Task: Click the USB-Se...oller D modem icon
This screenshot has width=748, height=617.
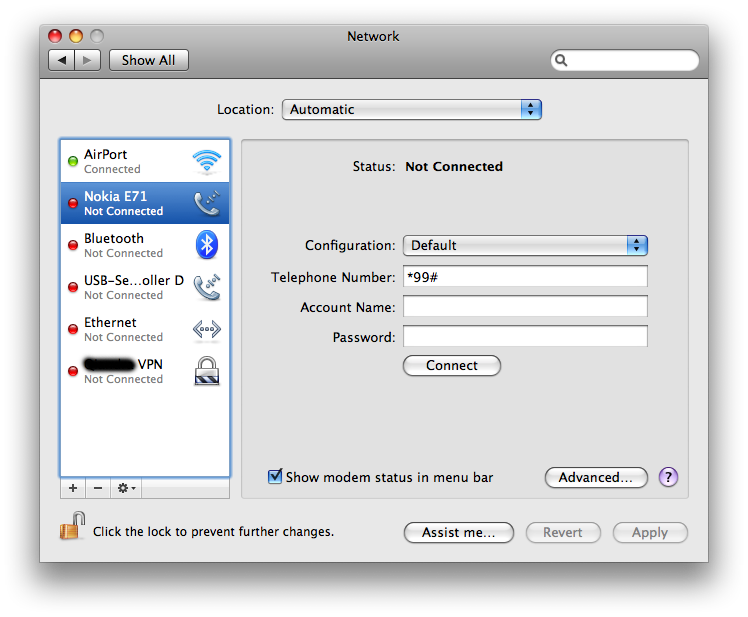Action: pos(207,287)
